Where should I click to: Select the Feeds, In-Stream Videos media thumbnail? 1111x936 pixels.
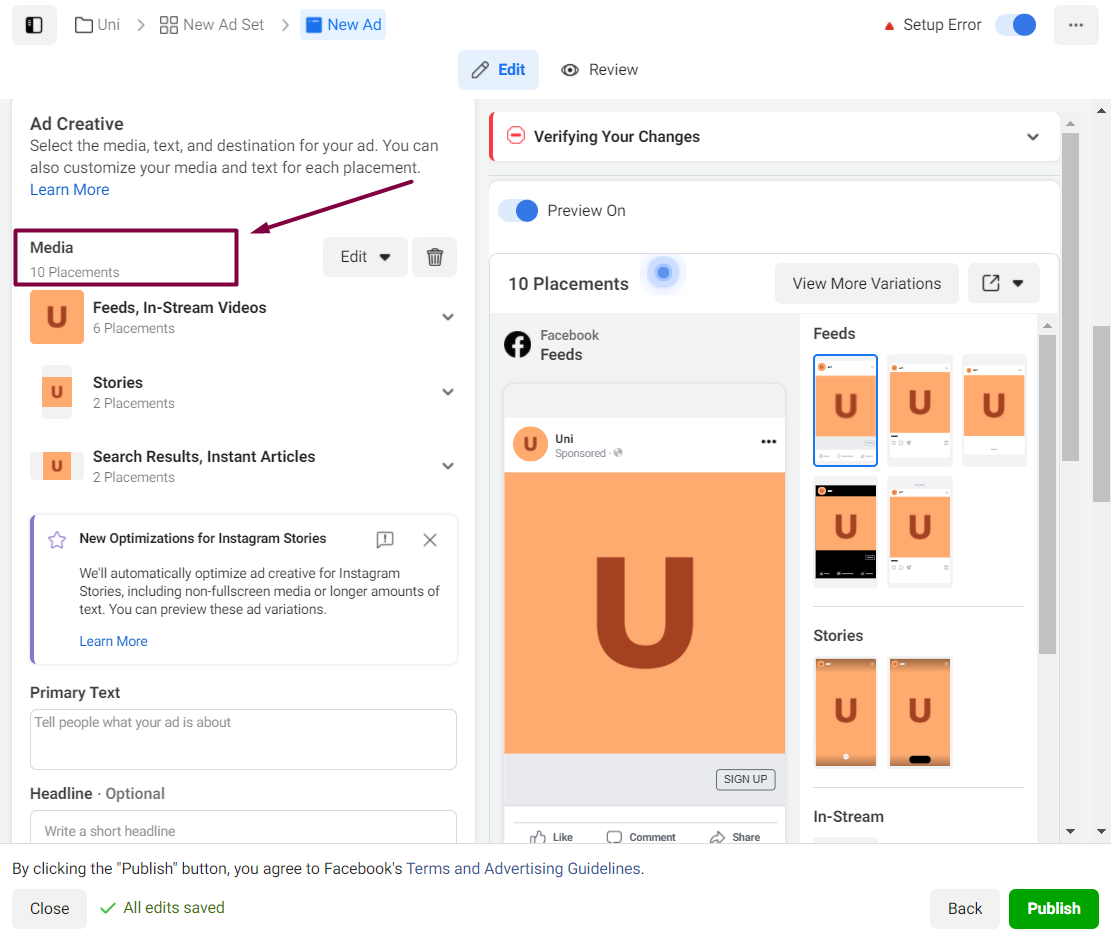click(x=57, y=317)
